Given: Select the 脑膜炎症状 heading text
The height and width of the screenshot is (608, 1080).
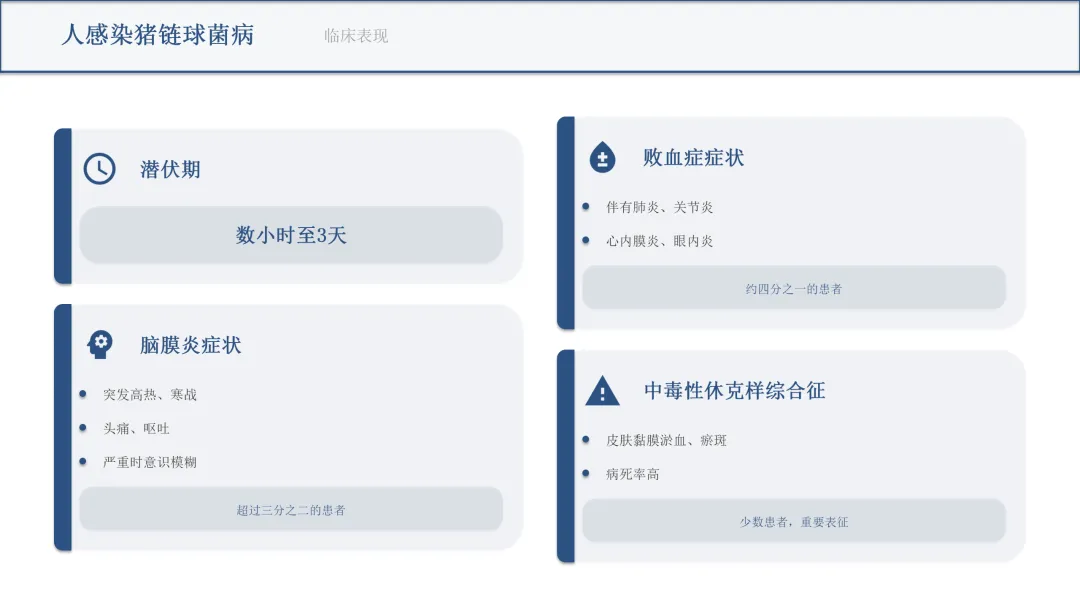Looking at the screenshot, I should point(190,345).
